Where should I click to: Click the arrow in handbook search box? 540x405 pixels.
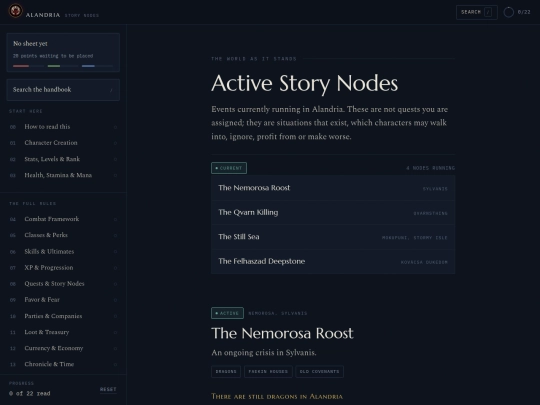coord(111,90)
